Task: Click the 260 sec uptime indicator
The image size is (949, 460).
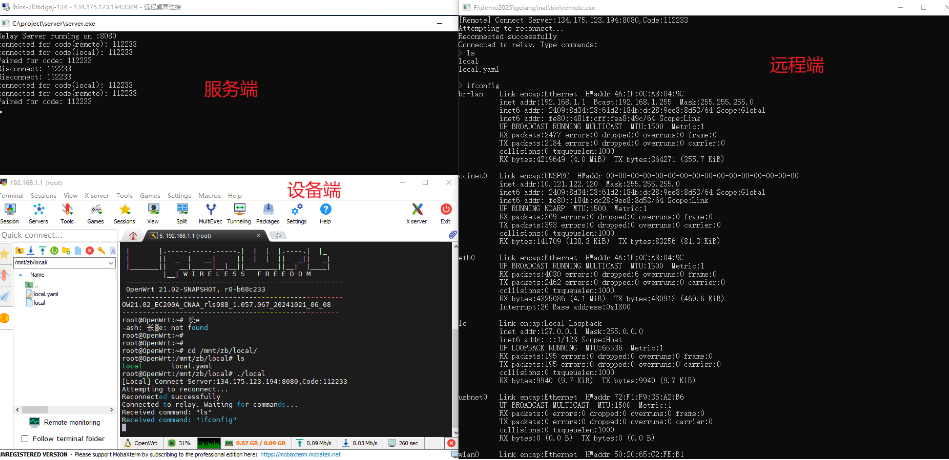Action: tap(402, 443)
